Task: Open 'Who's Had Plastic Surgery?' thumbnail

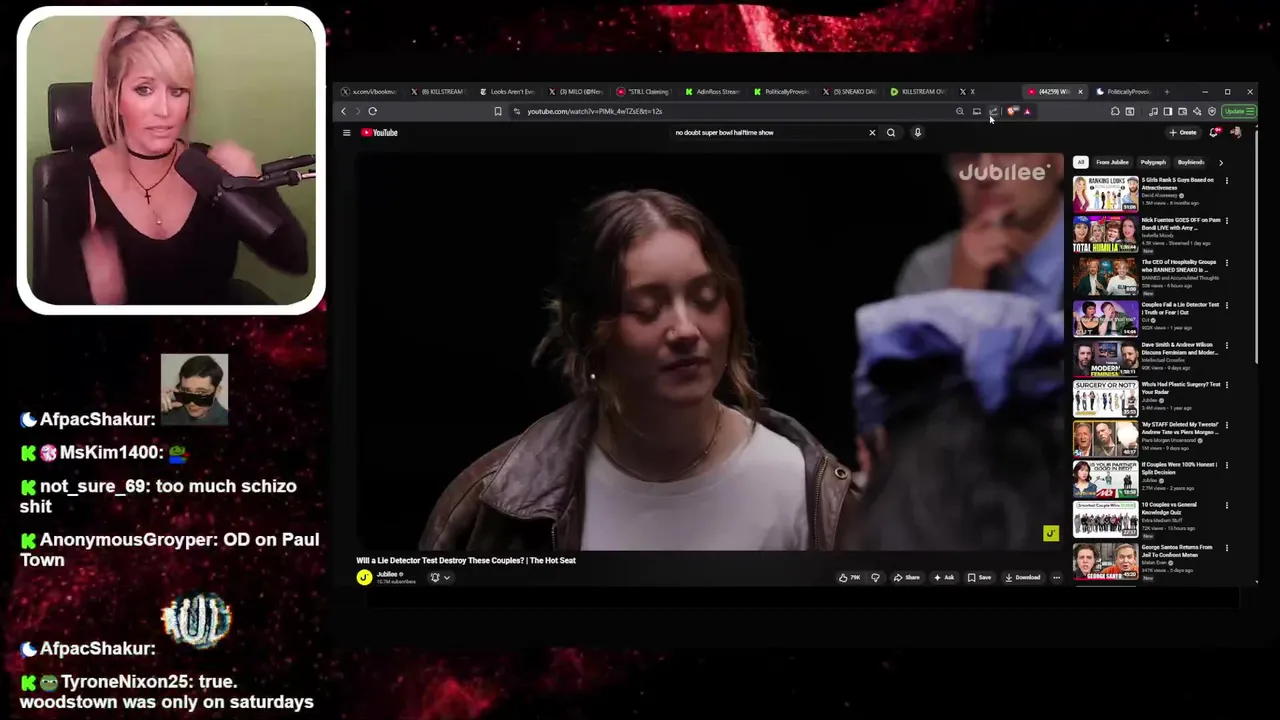Action: (1106, 398)
